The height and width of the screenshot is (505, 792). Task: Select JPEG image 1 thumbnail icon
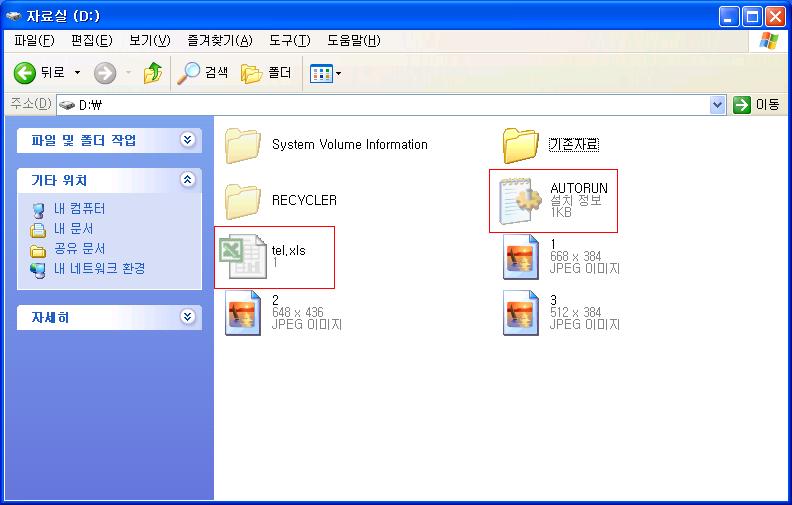pyautogui.click(x=521, y=257)
